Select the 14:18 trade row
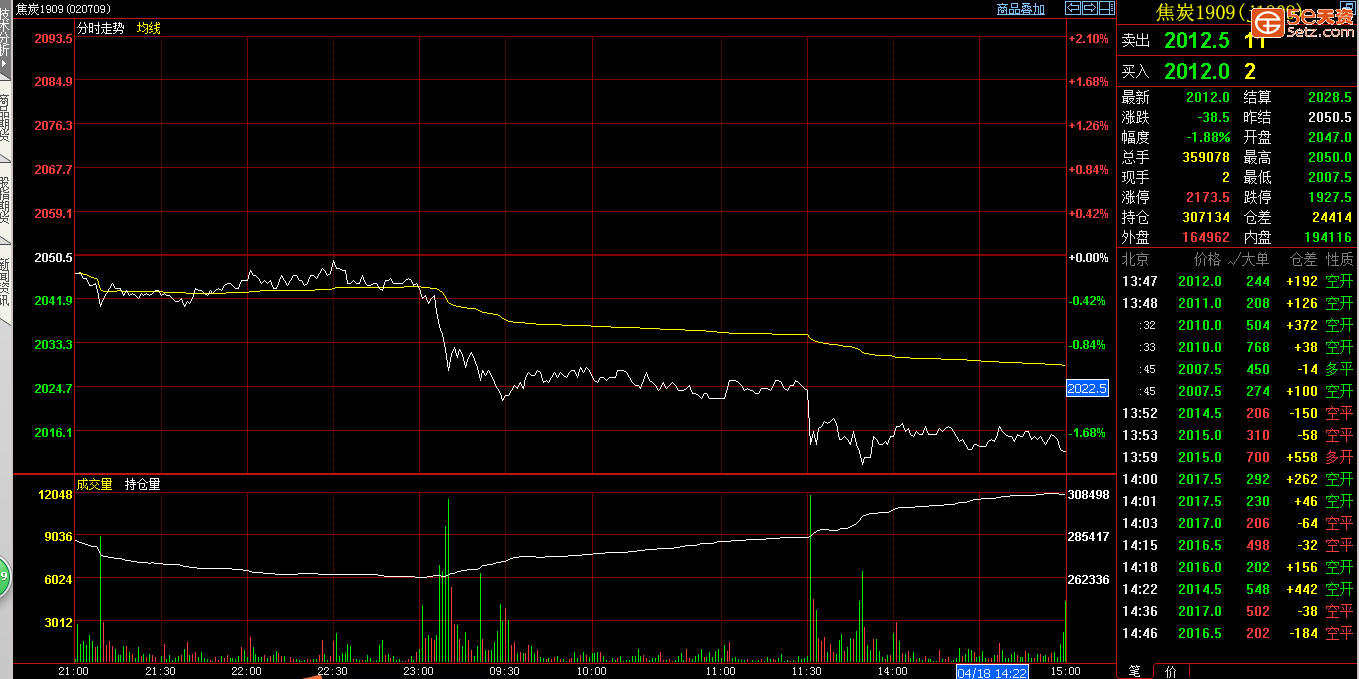The image size is (1359, 679). [1237, 567]
